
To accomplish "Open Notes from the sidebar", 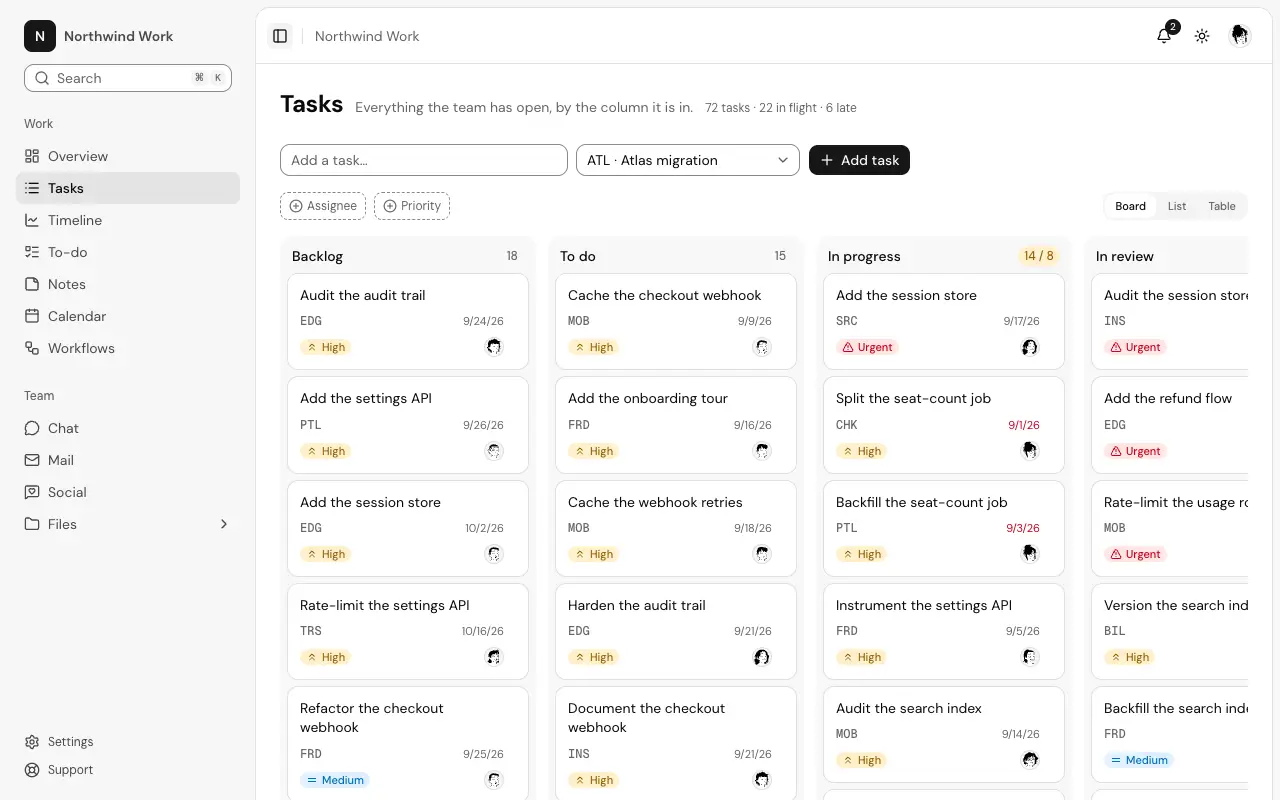I will pos(128,284).
